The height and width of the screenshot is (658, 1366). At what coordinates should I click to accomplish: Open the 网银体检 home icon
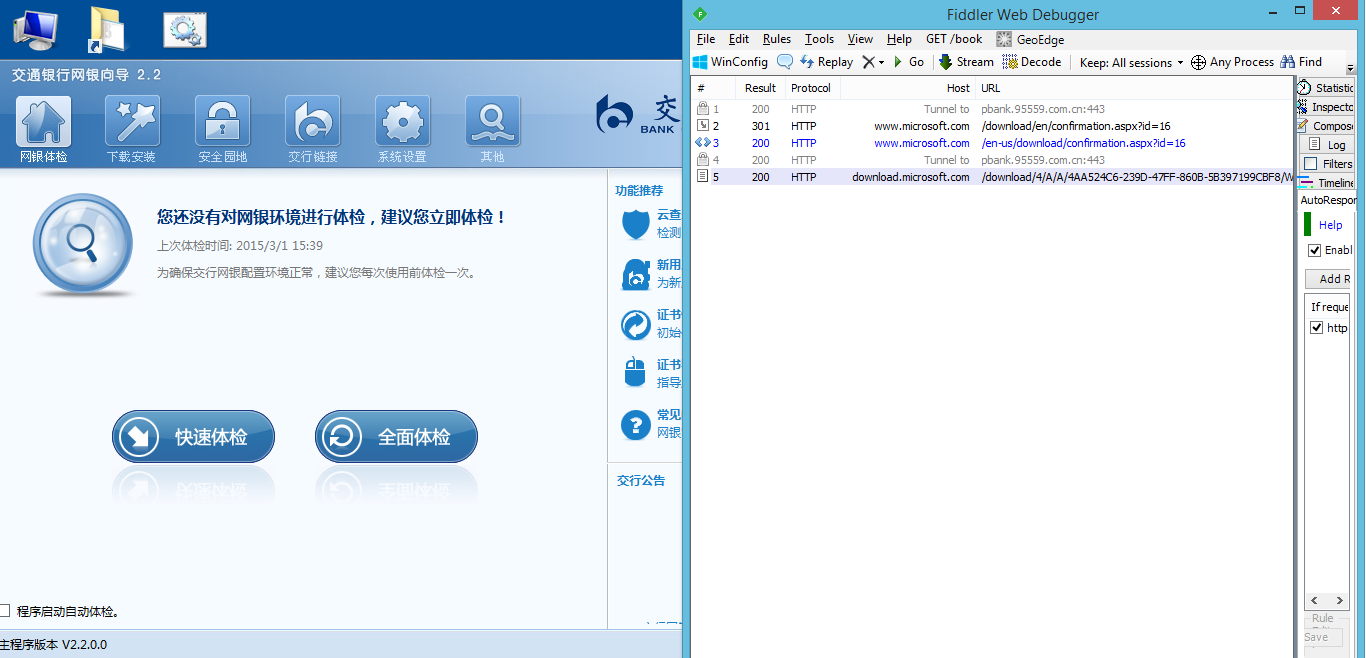[43, 123]
